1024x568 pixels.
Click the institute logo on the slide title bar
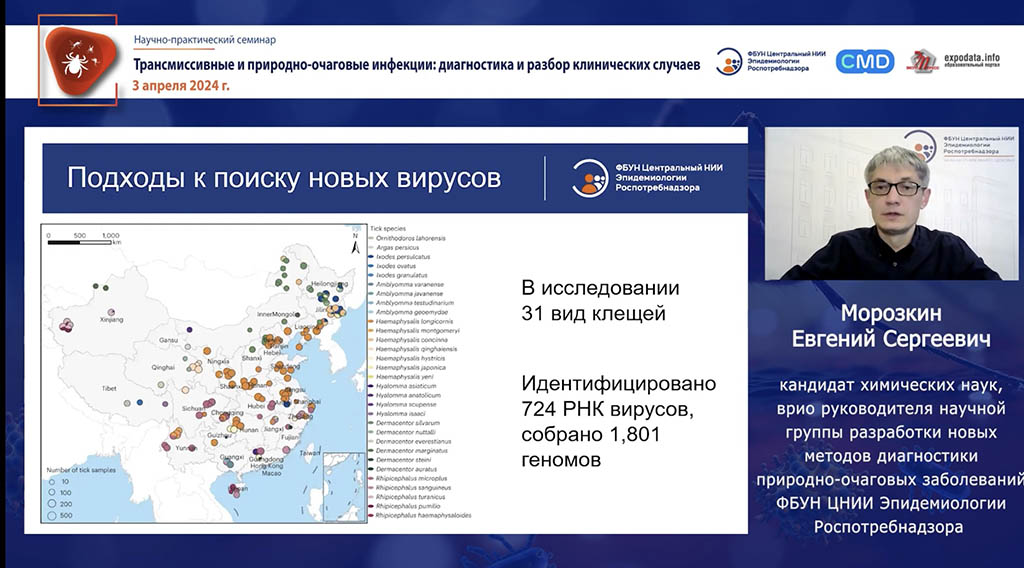647,178
